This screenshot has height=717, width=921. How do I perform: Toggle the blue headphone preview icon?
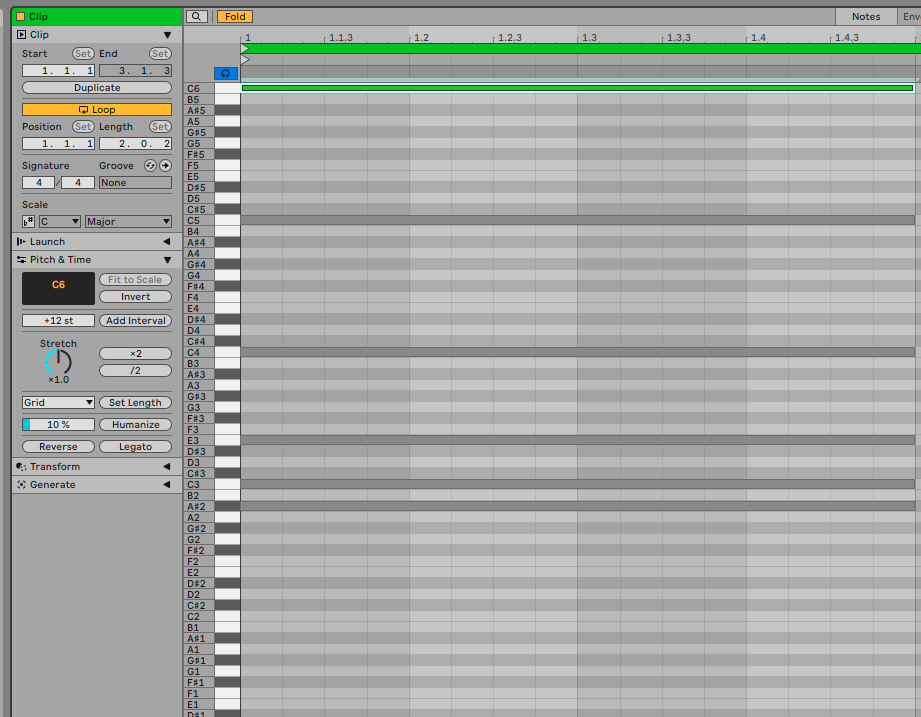pyautogui.click(x=226, y=73)
